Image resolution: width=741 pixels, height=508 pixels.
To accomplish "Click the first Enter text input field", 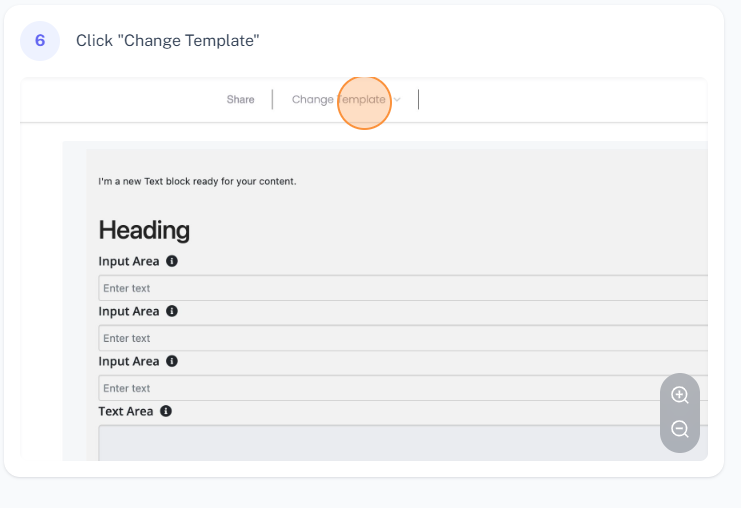I will pyautogui.click(x=400, y=288).
